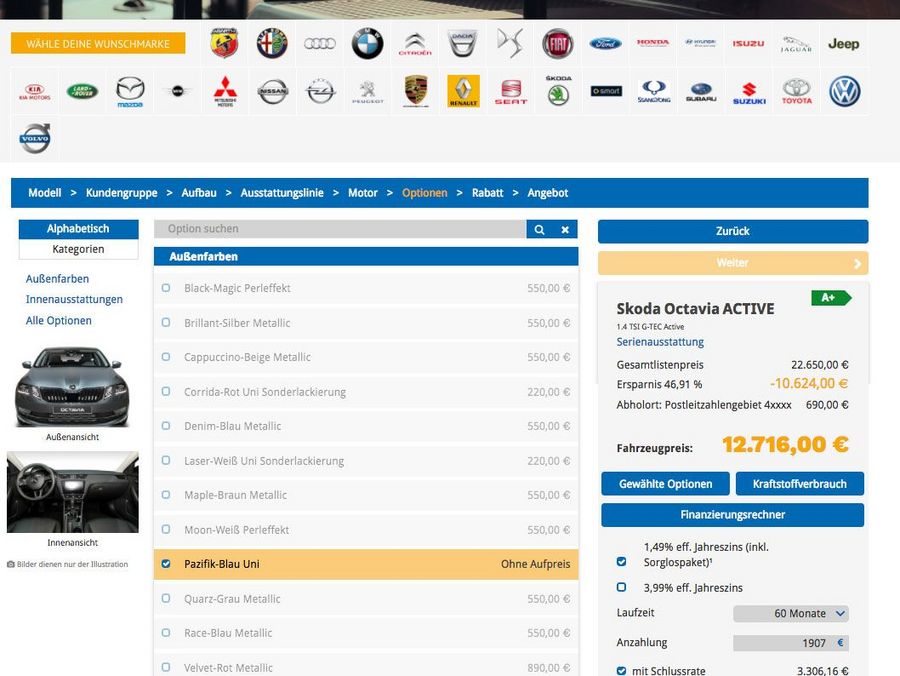Check Cappuccino-Beige Metallic color option

[x=166, y=357]
